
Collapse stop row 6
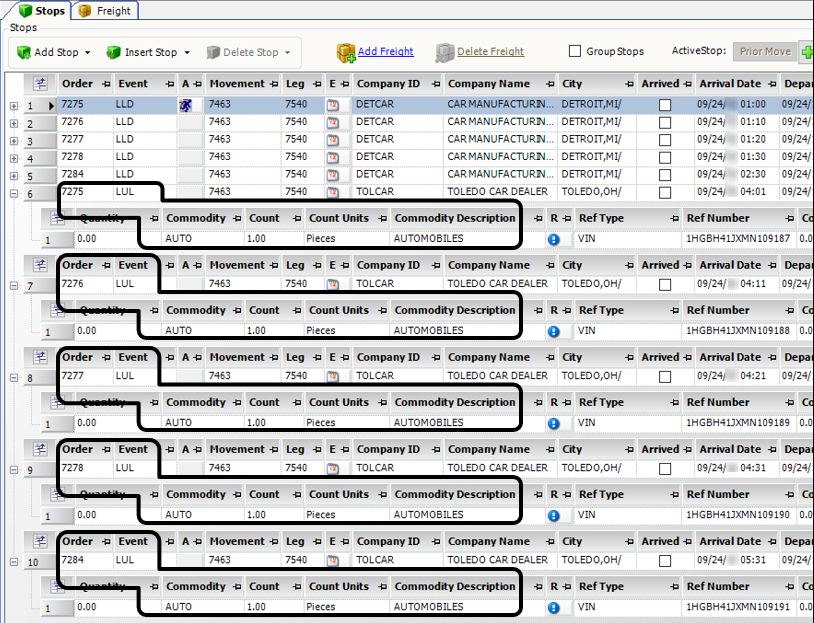tap(14, 194)
